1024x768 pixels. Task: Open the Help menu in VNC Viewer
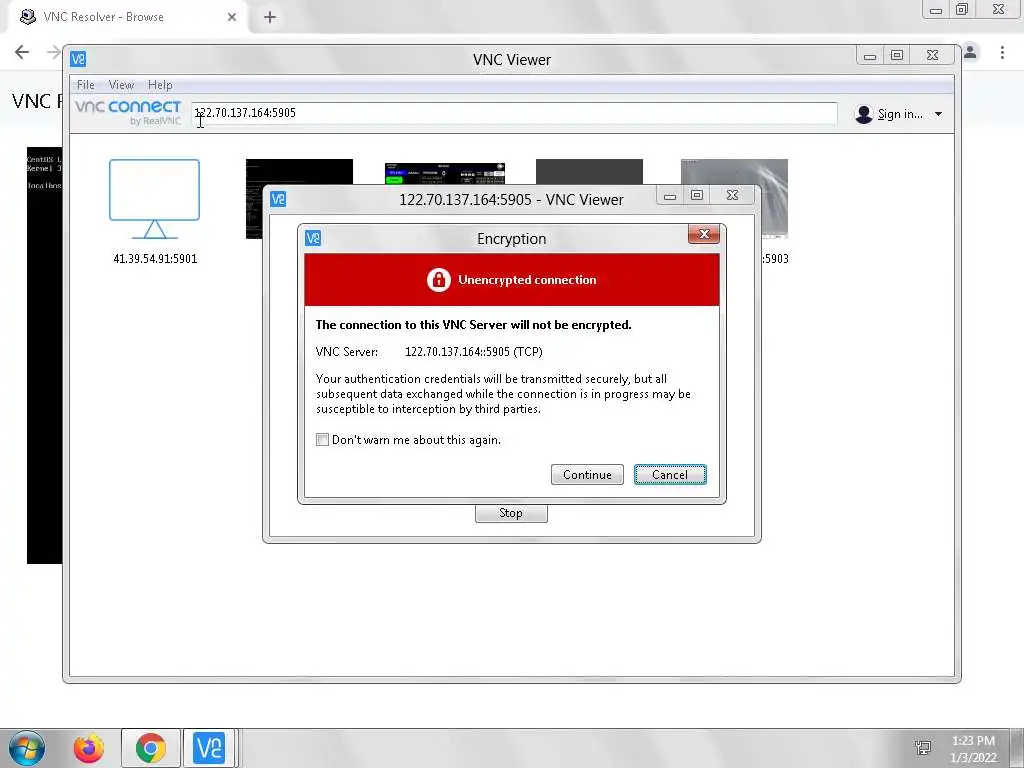pyautogui.click(x=160, y=85)
